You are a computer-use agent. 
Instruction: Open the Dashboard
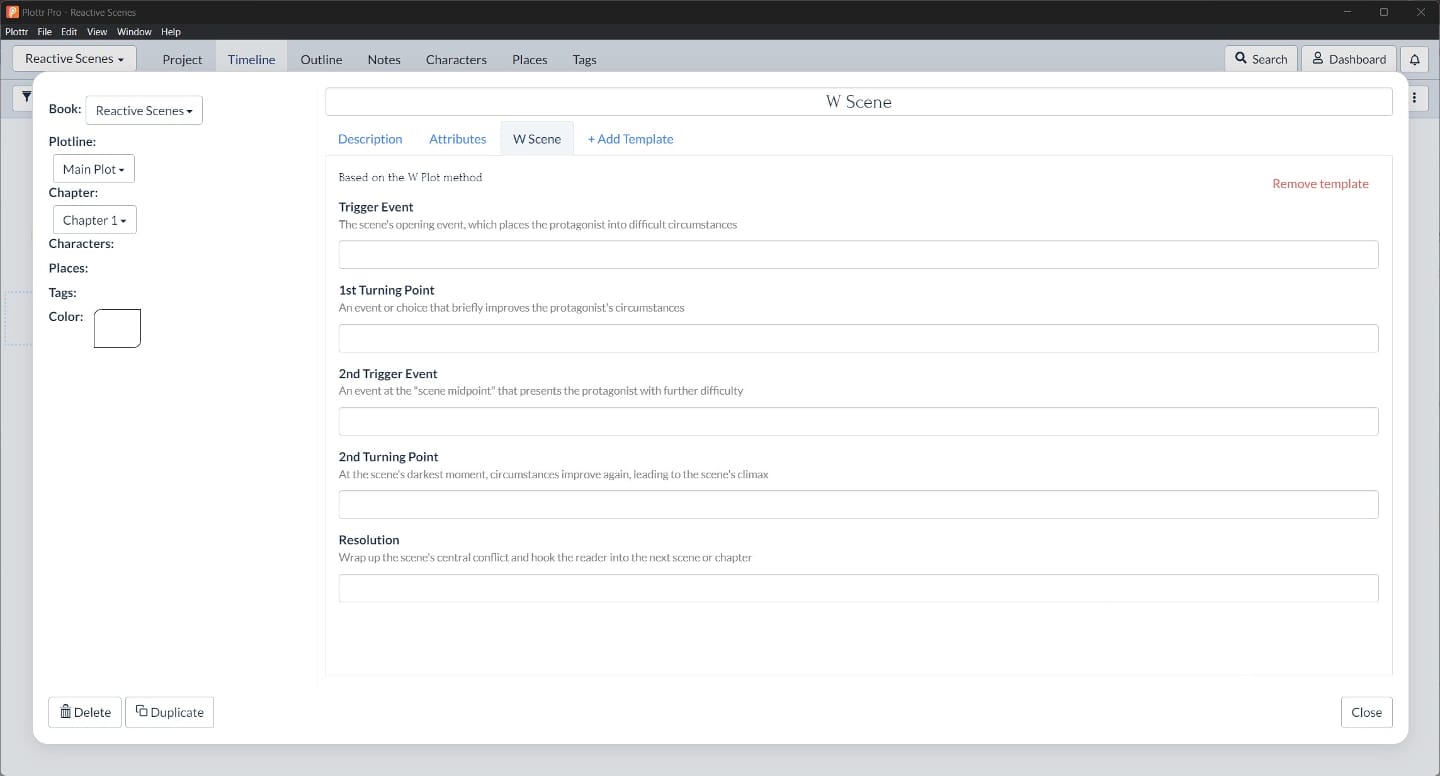[x=1348, y=59]
